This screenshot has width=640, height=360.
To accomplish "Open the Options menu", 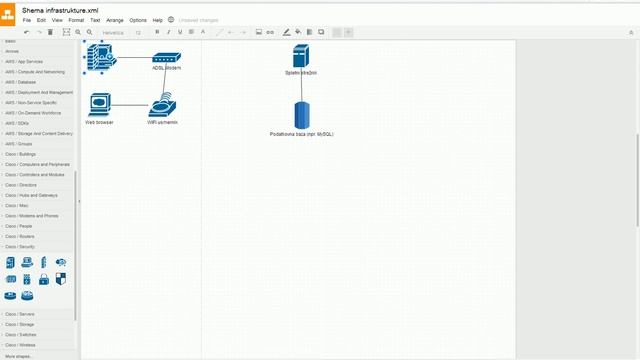I will [138, 20].
